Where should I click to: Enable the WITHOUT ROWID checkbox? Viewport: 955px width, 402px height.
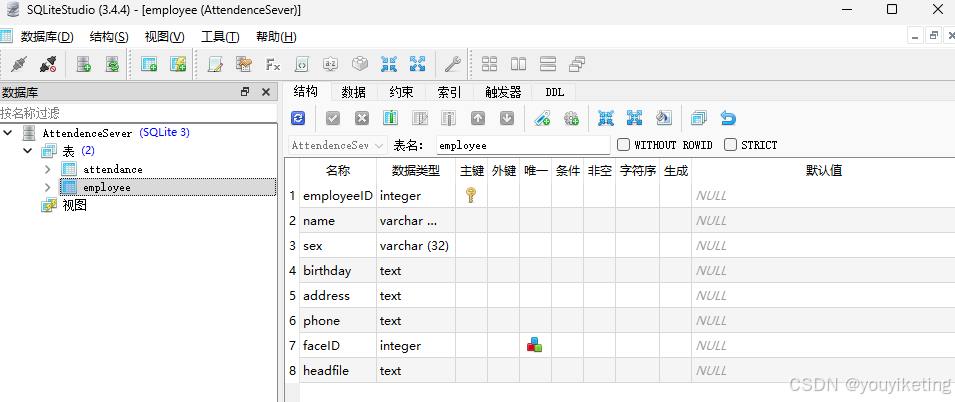click(623, 145)
